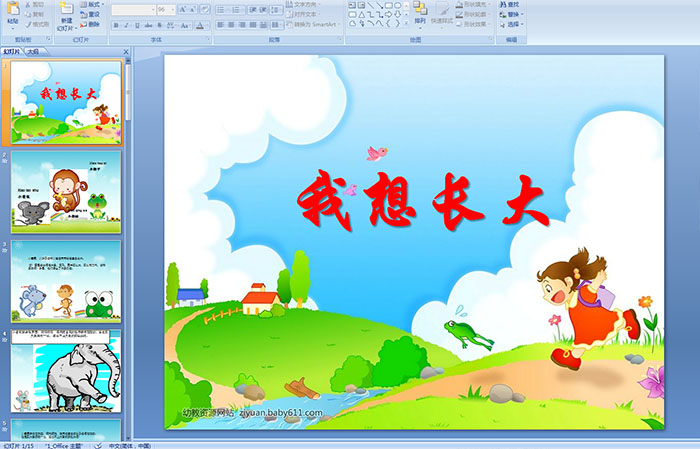Image resolution: width=700 pixels, height=449 pixels.
Task: Toggle Bold formatting
Action: pyautogui.click(x=116, y=25)
